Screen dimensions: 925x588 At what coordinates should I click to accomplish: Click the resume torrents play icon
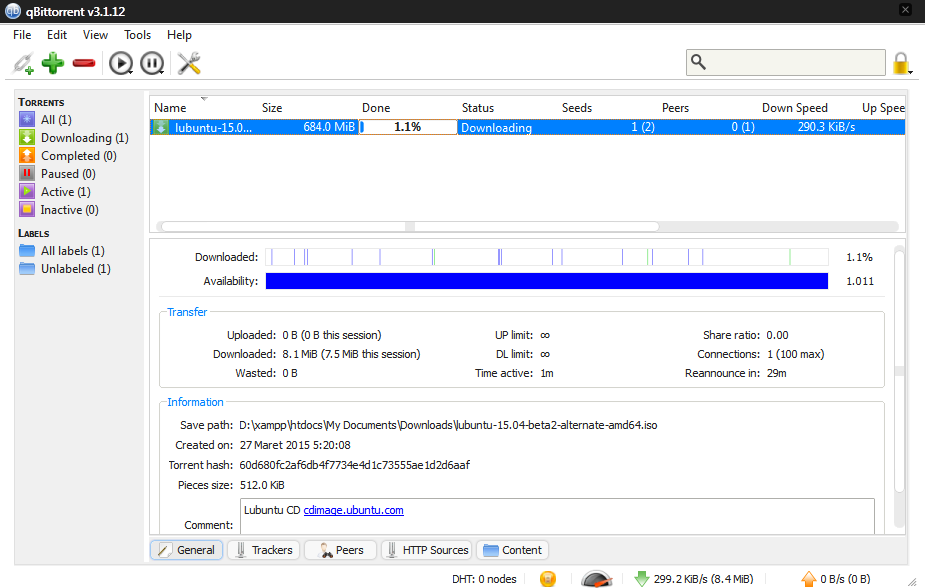click(x=121, y=63)
